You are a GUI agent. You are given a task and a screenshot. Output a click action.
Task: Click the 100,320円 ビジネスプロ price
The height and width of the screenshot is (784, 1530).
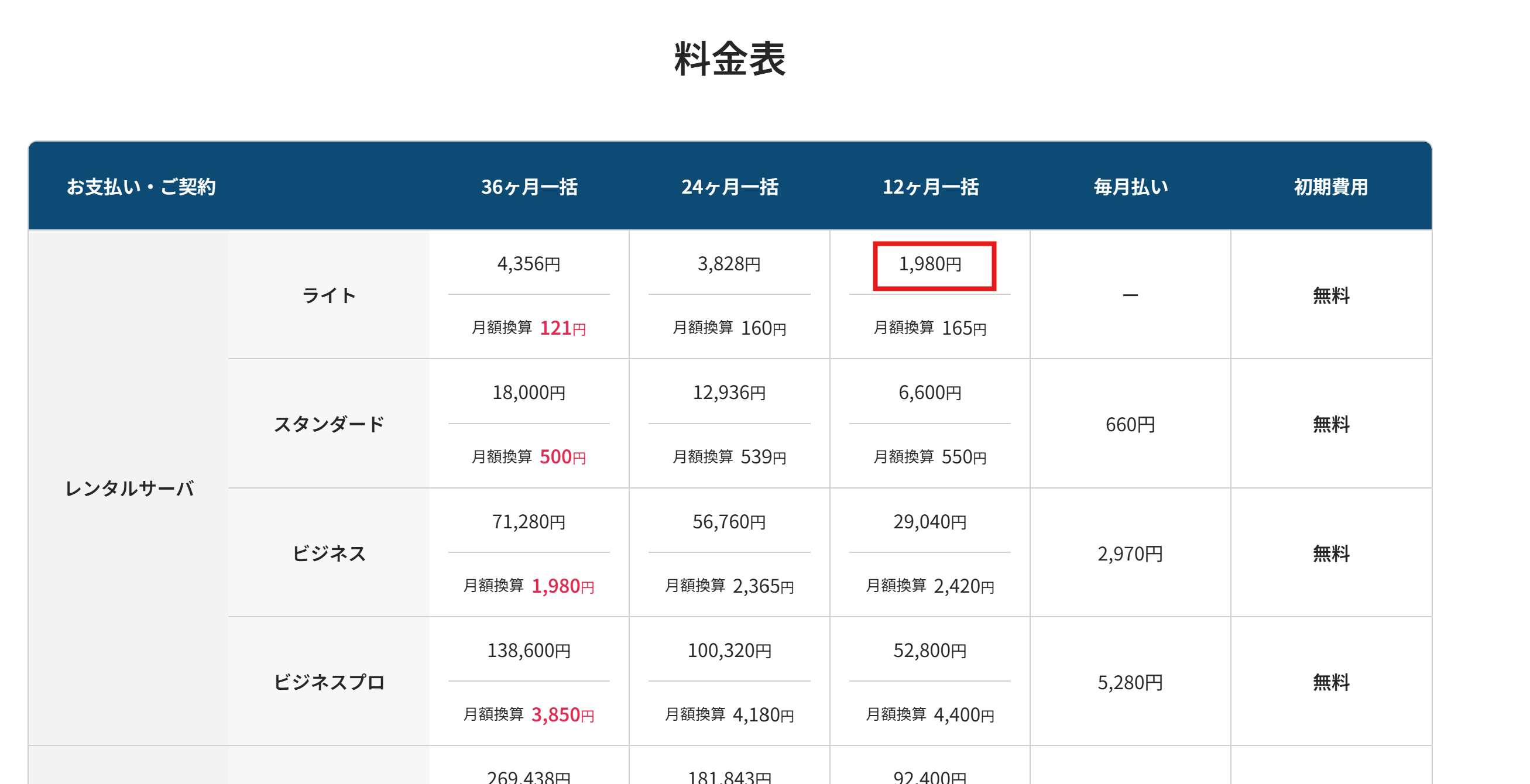tap(729, 651)
